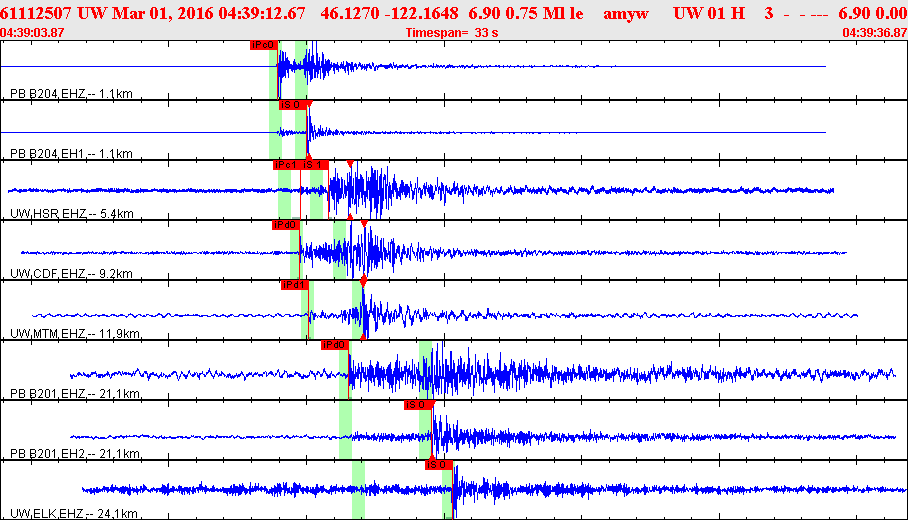Click the UW.ELK.EHZ 24.1km station label
908x520 pixels.
74,514
